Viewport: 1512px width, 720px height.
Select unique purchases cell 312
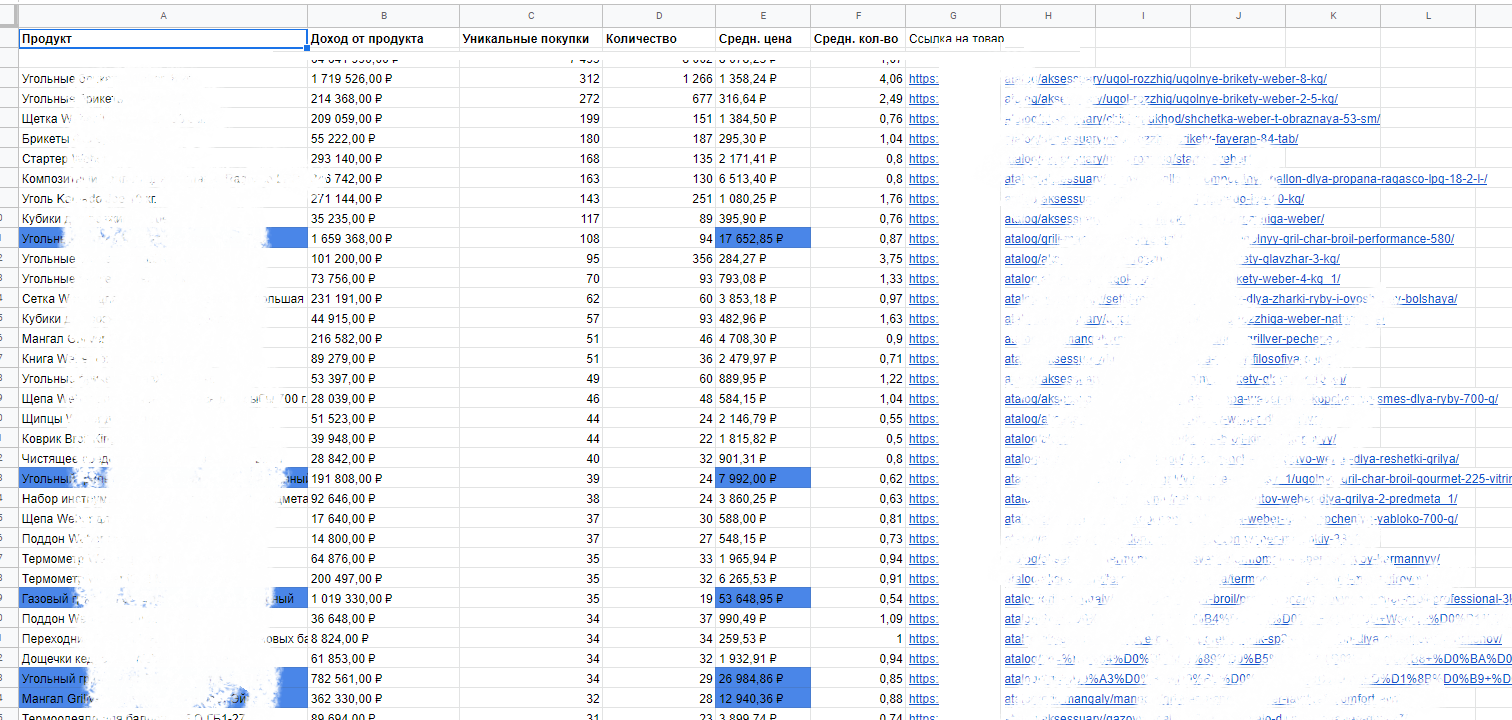(x=530, y=79)
